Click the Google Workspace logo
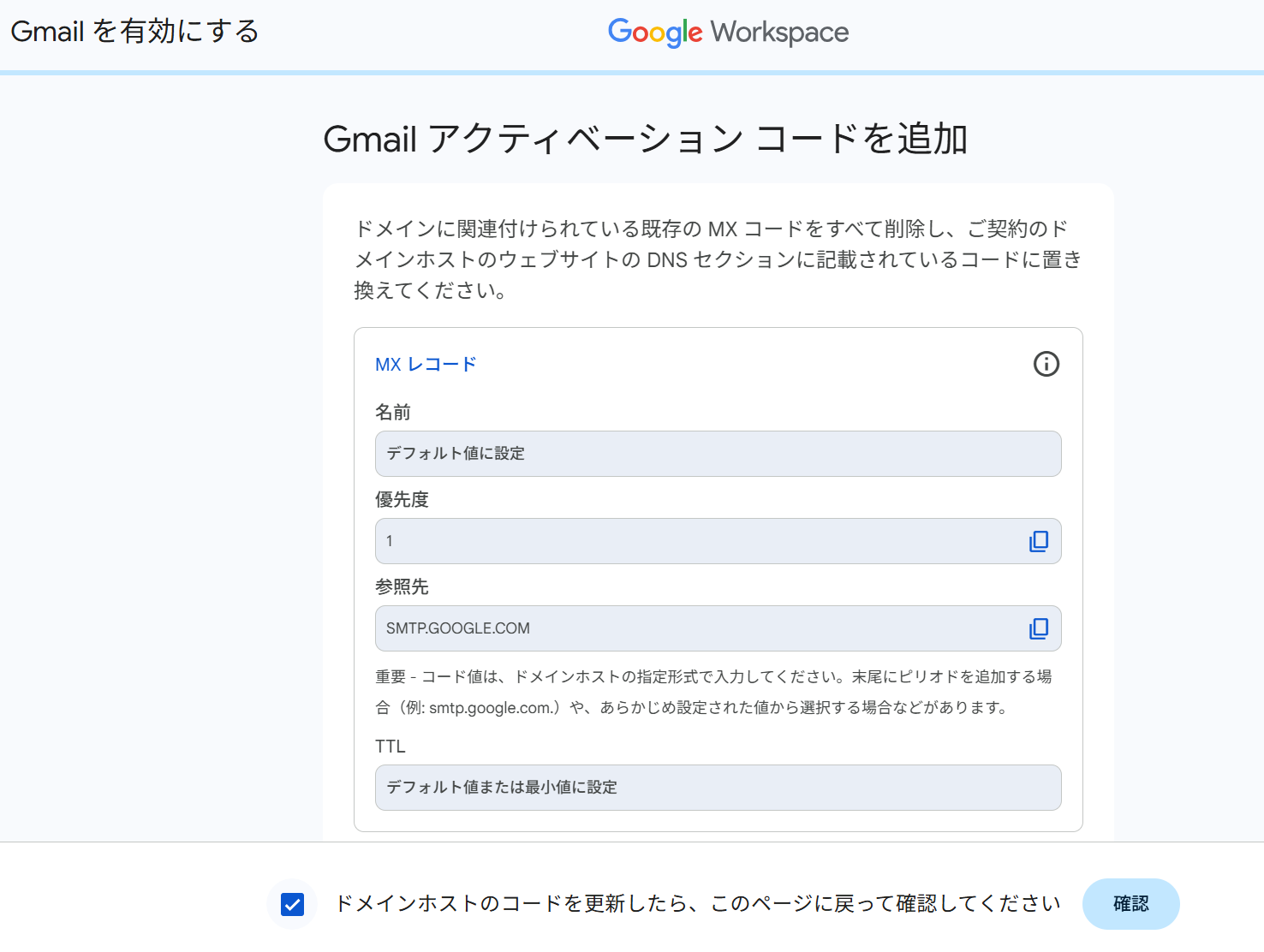Image resolution: width=1264 pixels, height=952 pixels. click(x=728, y=33)
